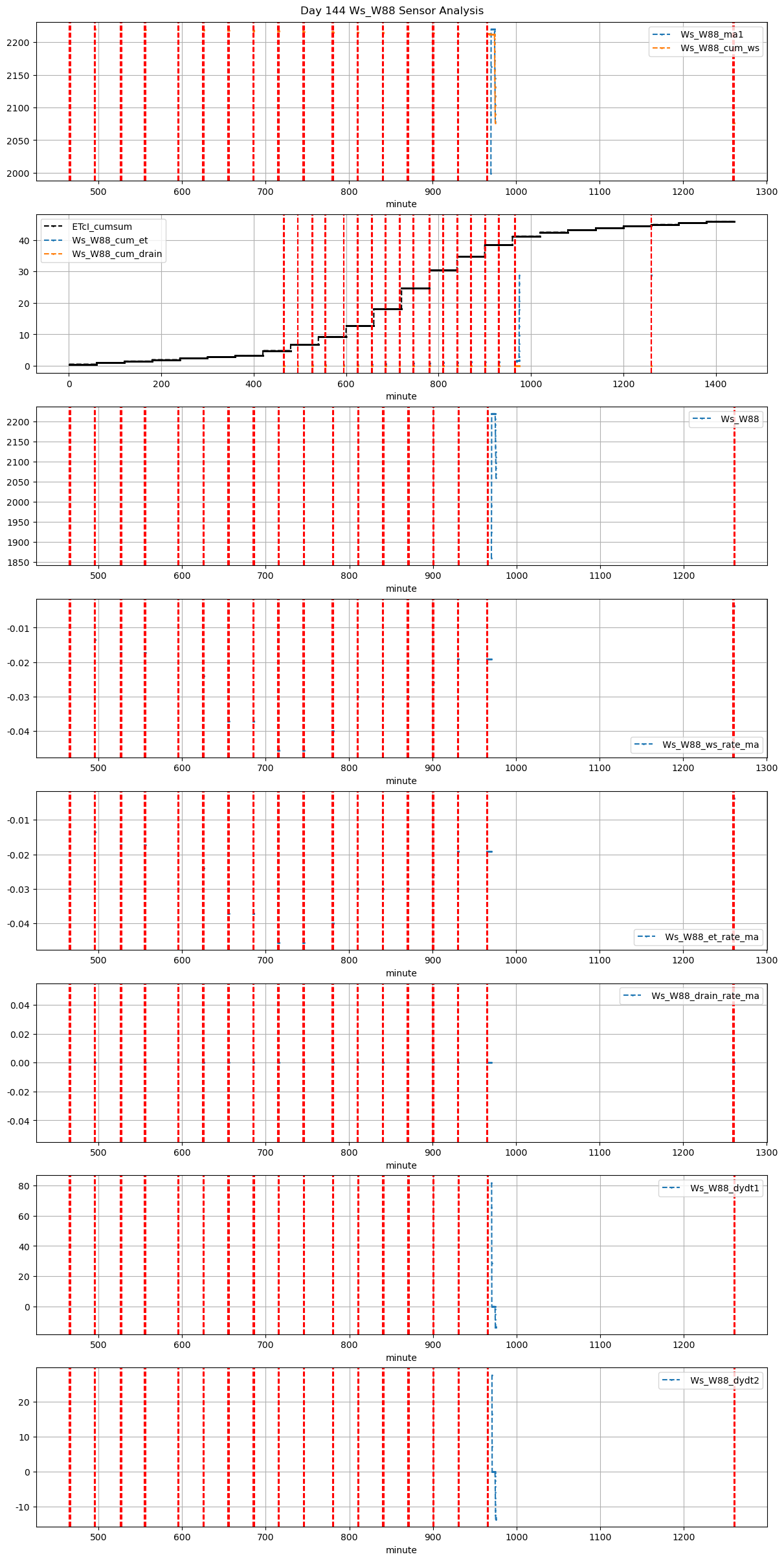
Task: Choose the Ws_W88_drain_rate_ma legend label
Action: (705, 996)
